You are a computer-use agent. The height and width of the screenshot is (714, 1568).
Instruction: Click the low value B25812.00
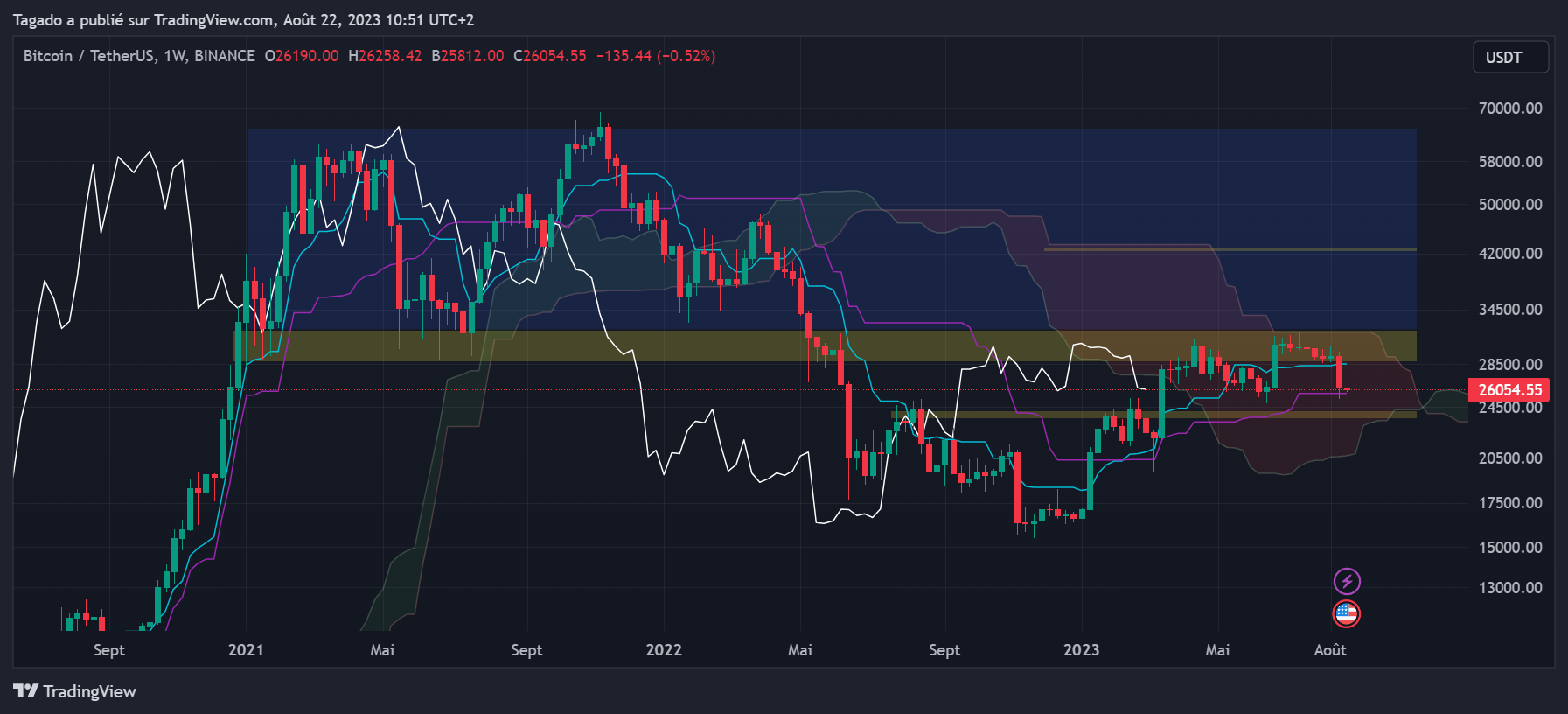[x=468, y=56]
